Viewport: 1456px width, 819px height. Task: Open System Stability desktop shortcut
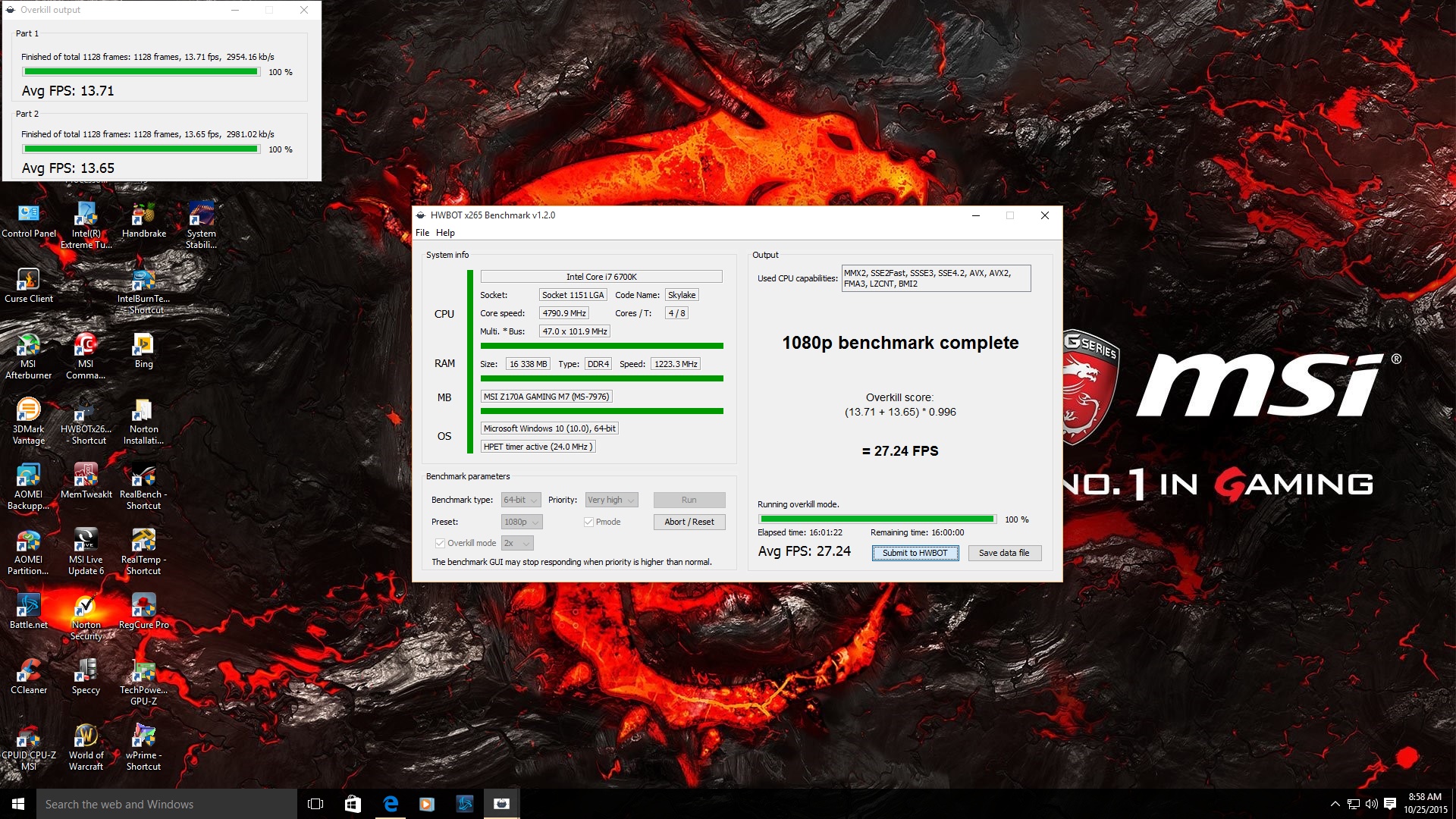click(201, 225)
